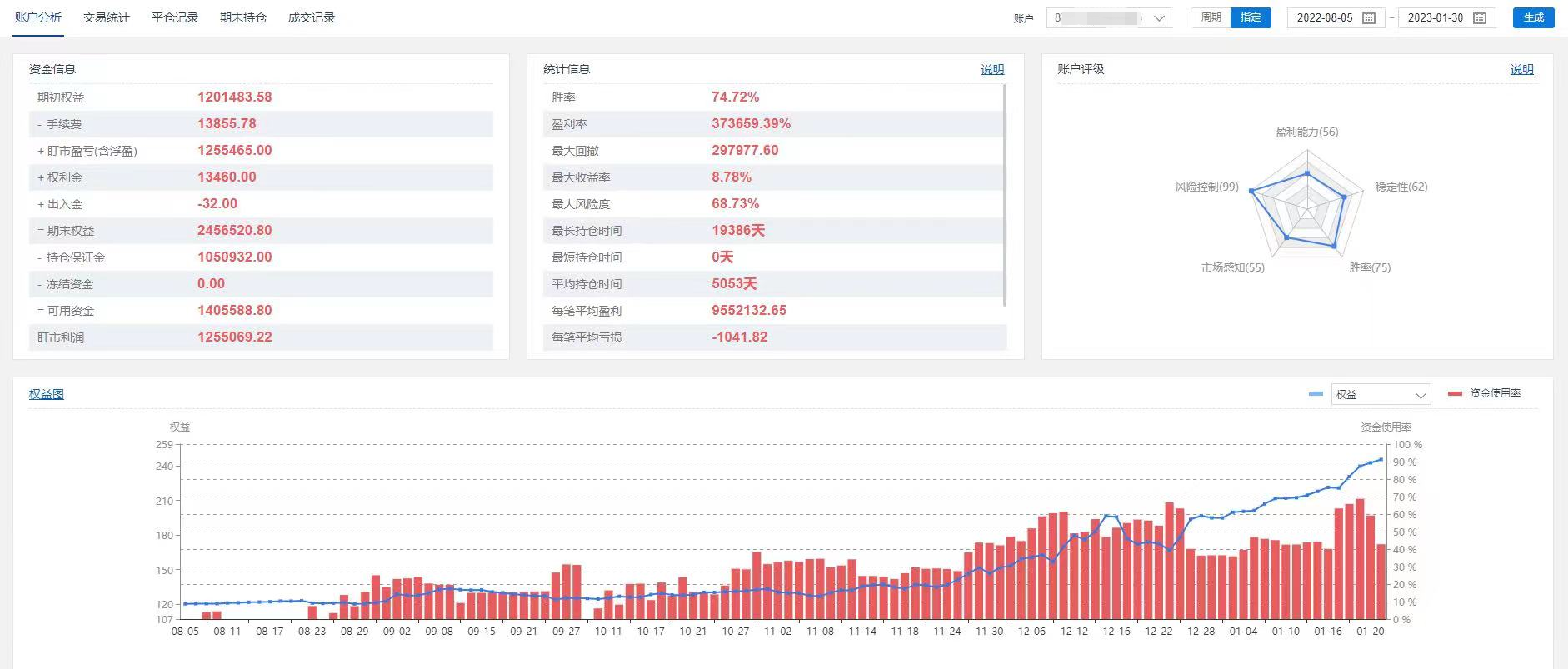Viewport: 1568px width, 669px height.
Task: Click the blue 权益 legend marker
Action: [x=1316, y=394]
